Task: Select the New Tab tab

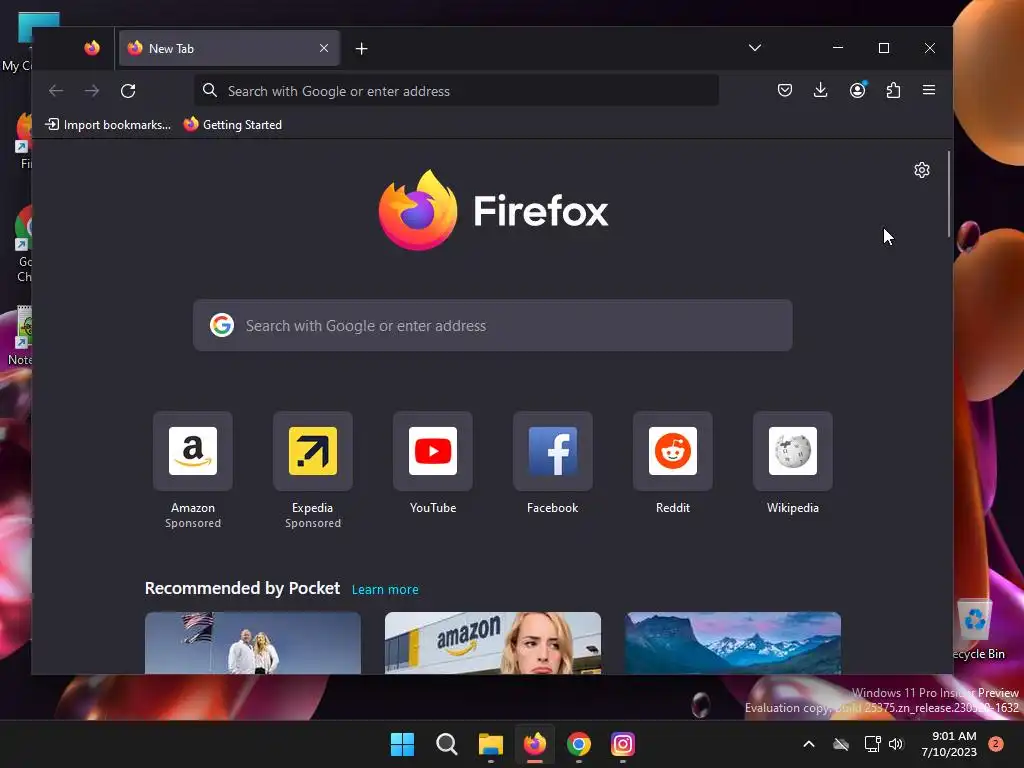Action: click(x=229, y=48)
